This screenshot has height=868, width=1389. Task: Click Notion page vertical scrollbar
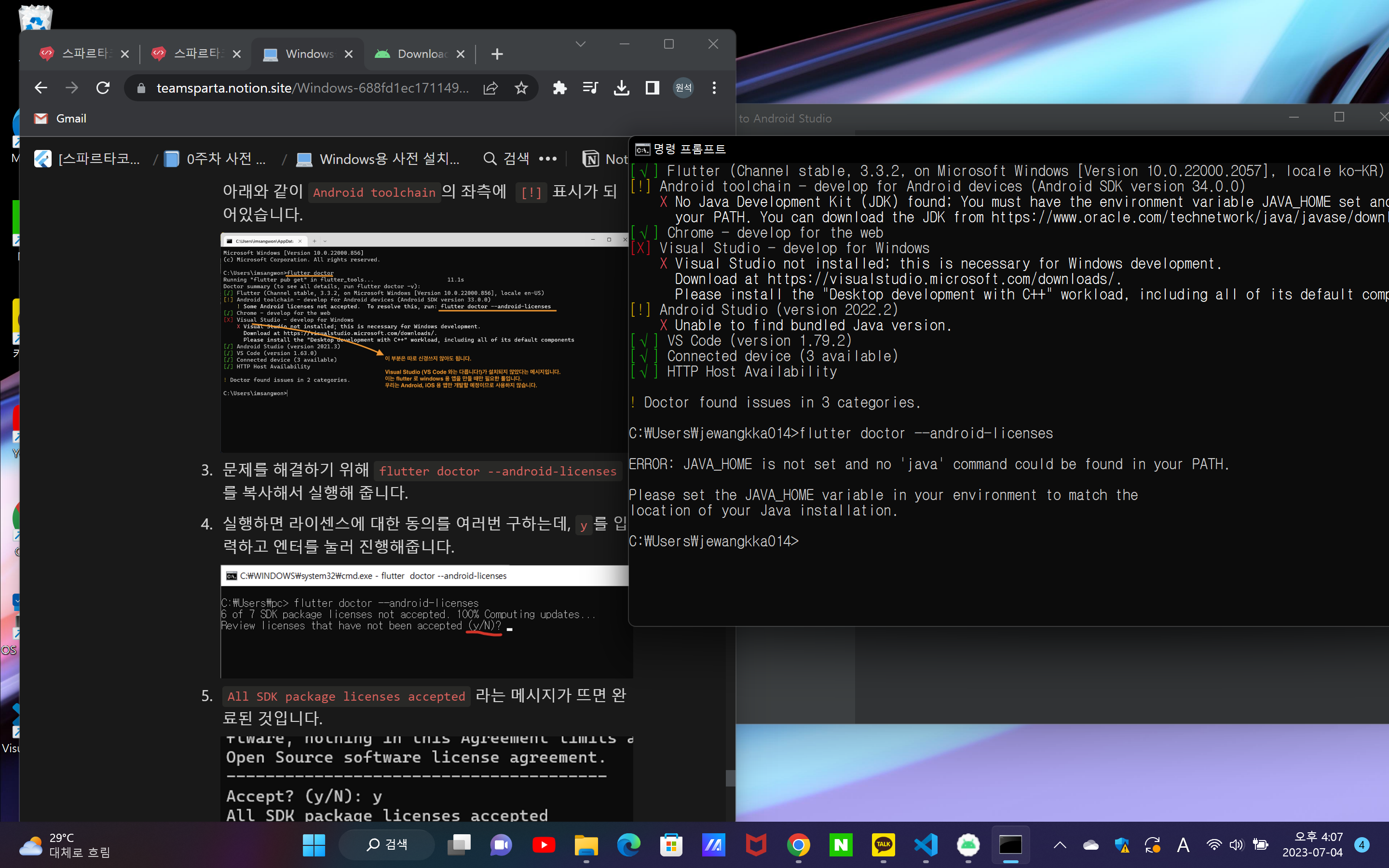[x=730, y=778]
